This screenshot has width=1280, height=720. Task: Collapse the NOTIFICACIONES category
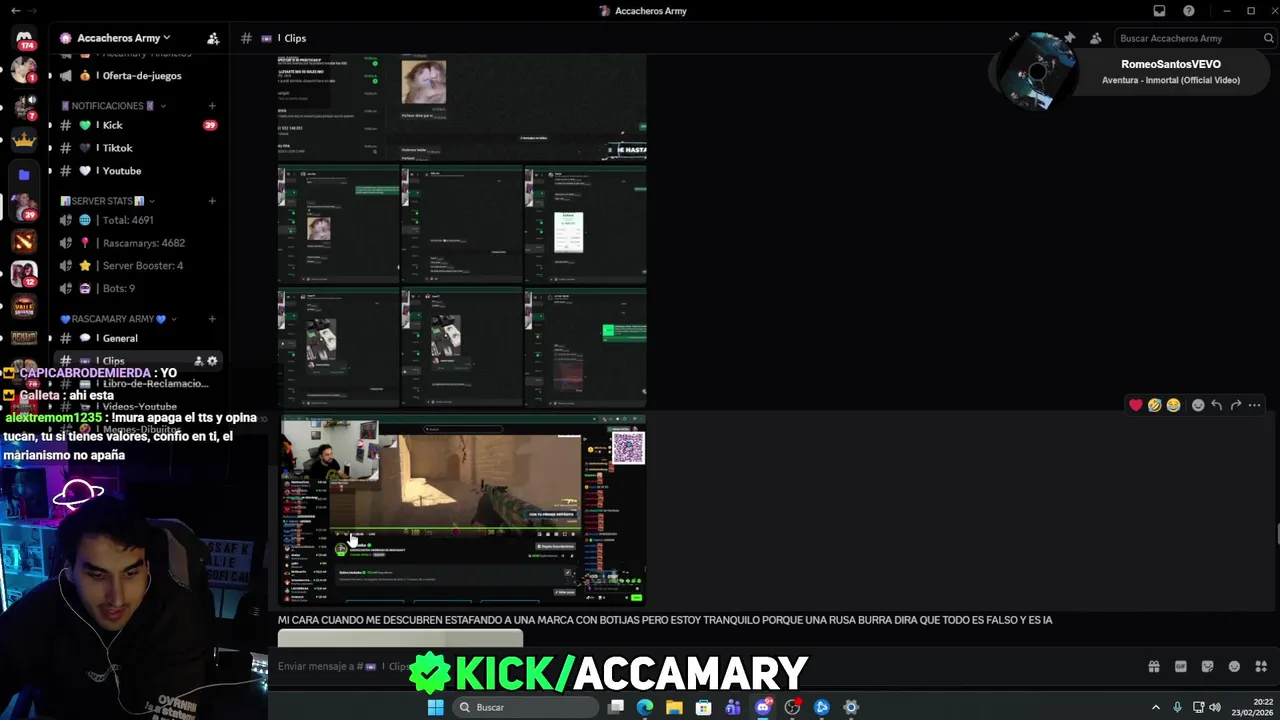[x=113, y=106]
